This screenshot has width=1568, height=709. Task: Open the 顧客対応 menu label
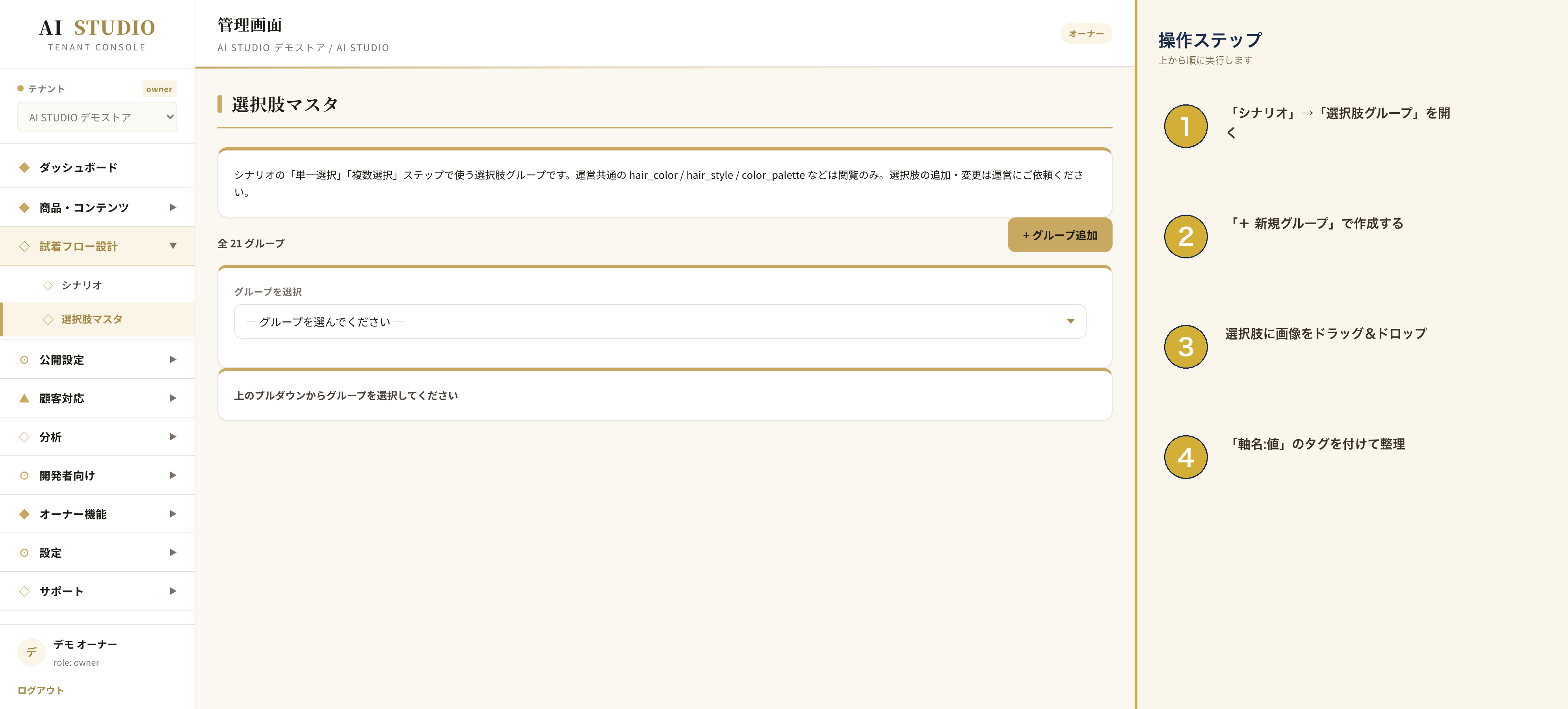click(x=61, y=399)
